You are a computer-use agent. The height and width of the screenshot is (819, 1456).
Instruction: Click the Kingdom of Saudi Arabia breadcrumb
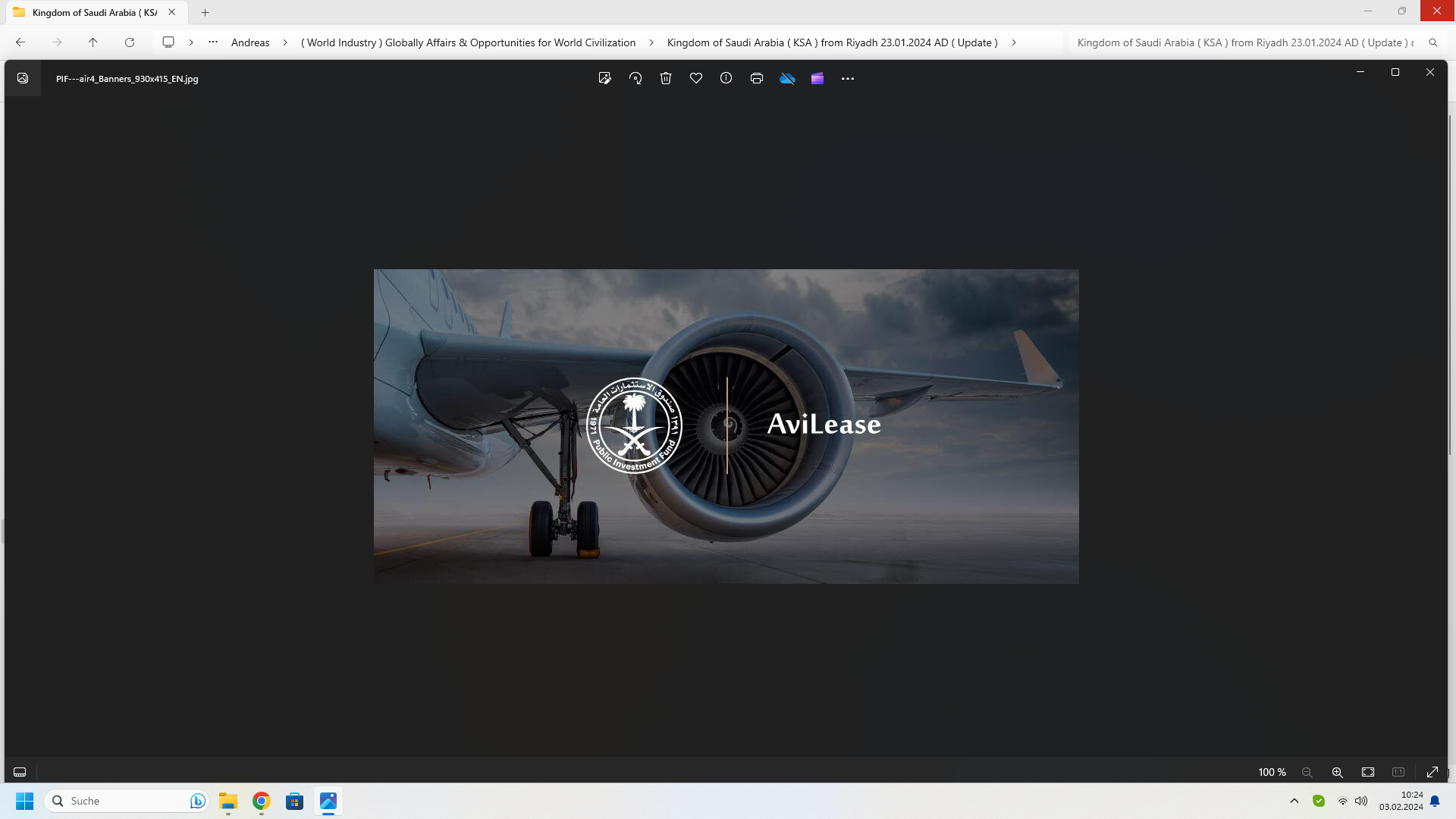coord(833,42)
